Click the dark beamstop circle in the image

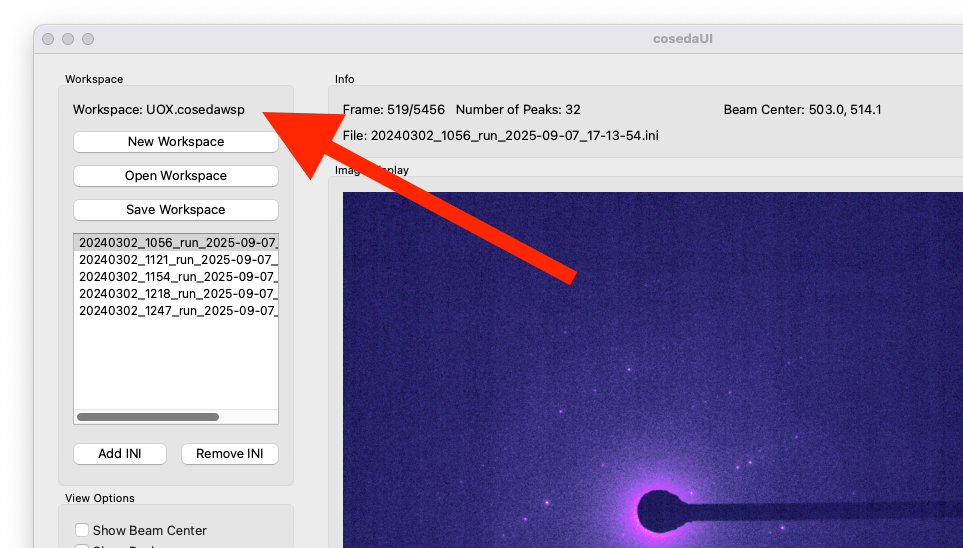click(660, 511)
